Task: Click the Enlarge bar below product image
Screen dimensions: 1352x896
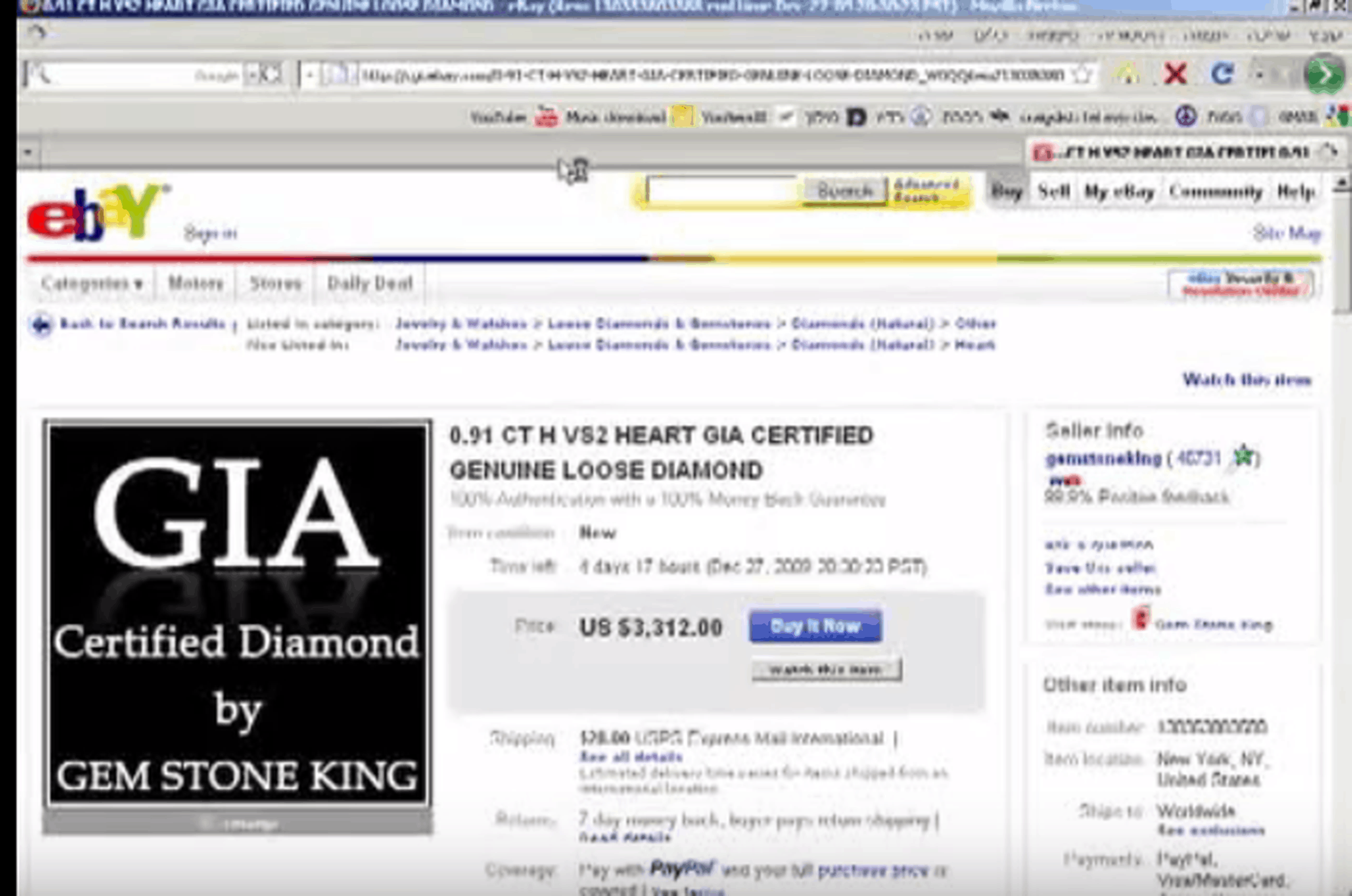Action: pyautogui.click(x=237, y=824)
